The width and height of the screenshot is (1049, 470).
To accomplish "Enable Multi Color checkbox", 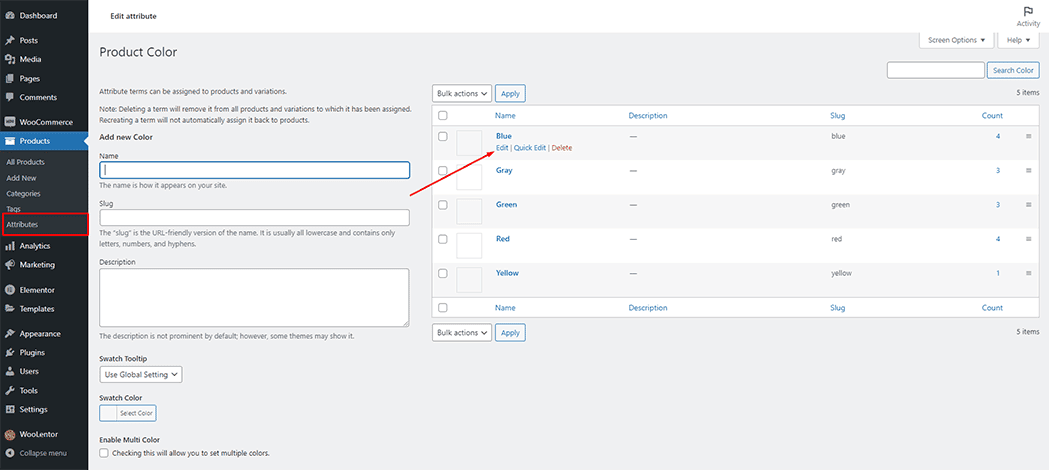I will (x=105, y=453).
